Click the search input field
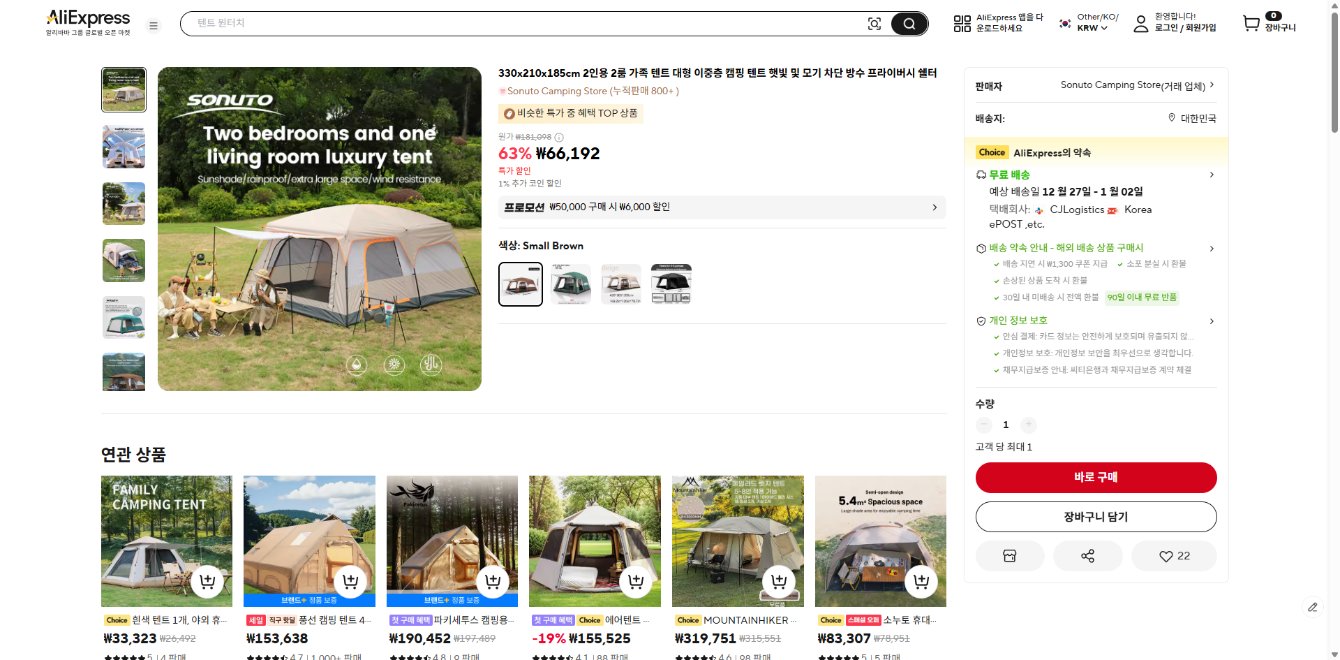The width and height of the screenshot is (1340, 660). 520,23
